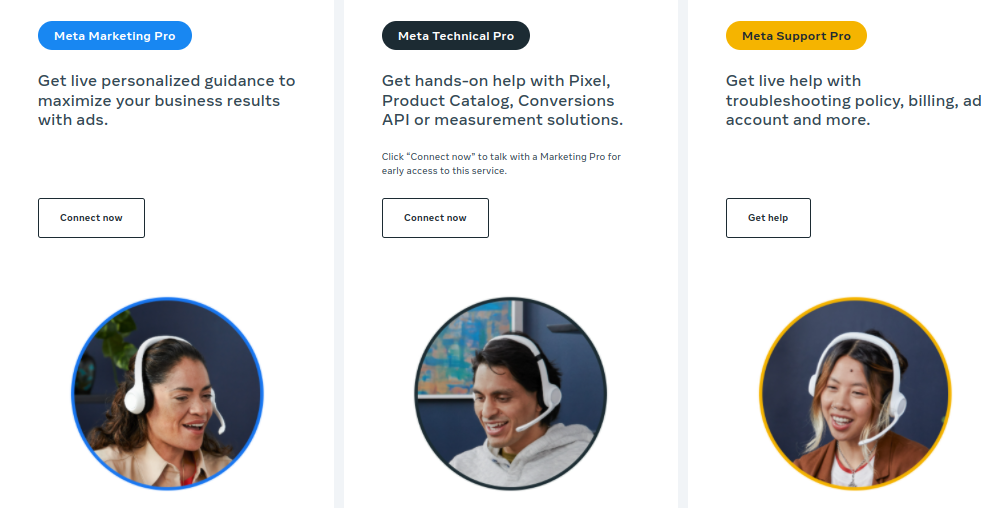Click the early access note about Marketing Pro
The image size is (999, 508).
click(501, 164)
